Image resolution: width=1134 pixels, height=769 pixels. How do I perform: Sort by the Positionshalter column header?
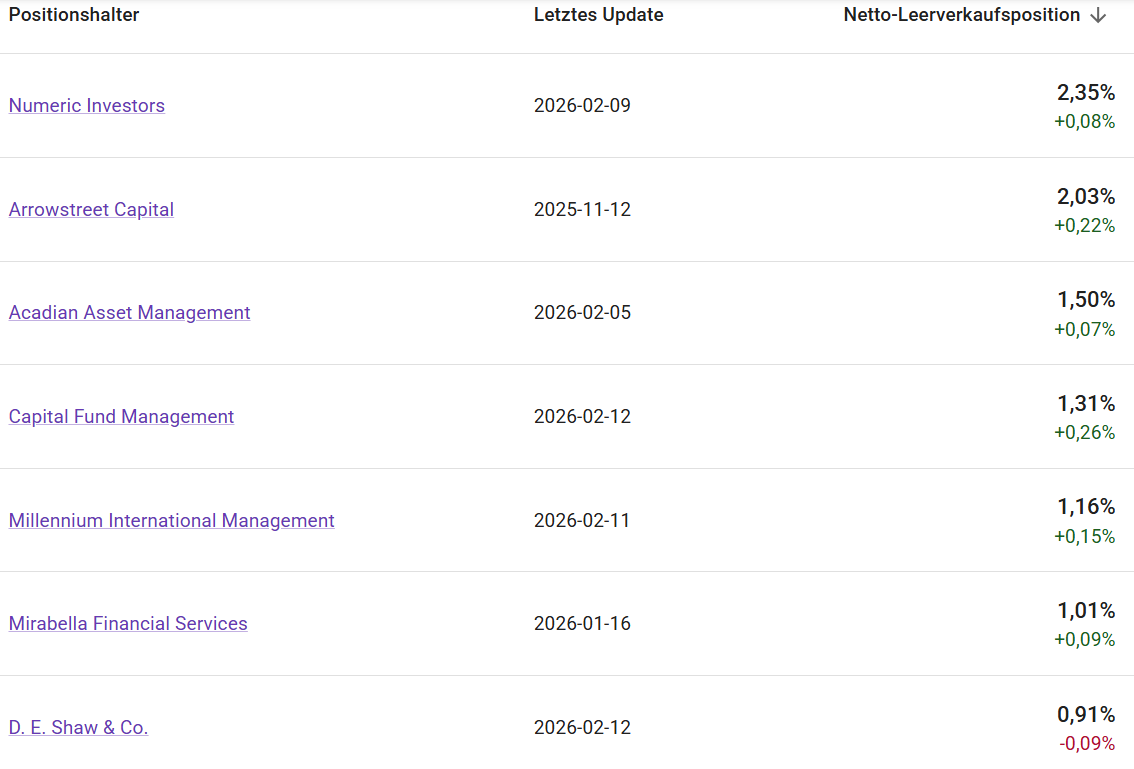[74, 15]
